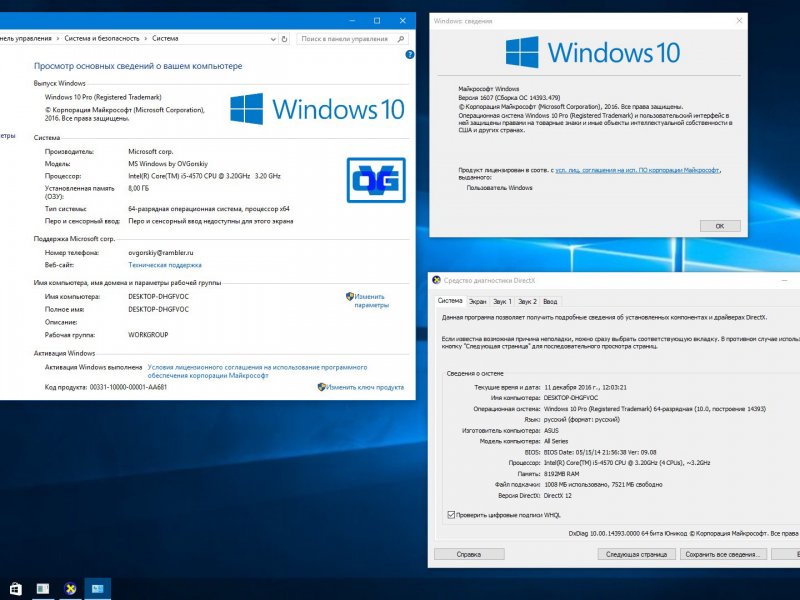Image resolution: width=800 pixels, height=600 pixels.
Task: Select the text Windows 10 Pro (Registered Trademark)
Action: click(x=103, y=97)
